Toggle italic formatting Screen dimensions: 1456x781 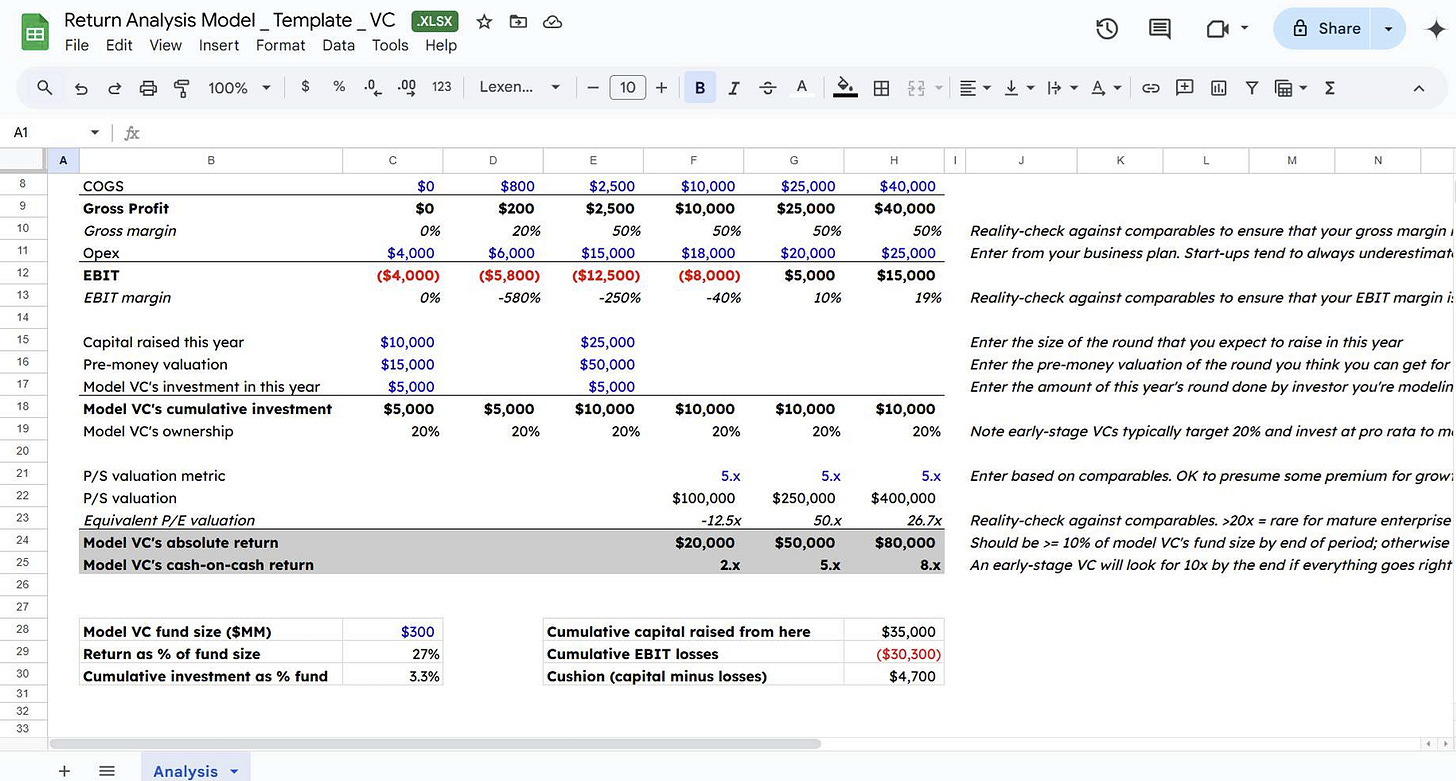(733, 87)
